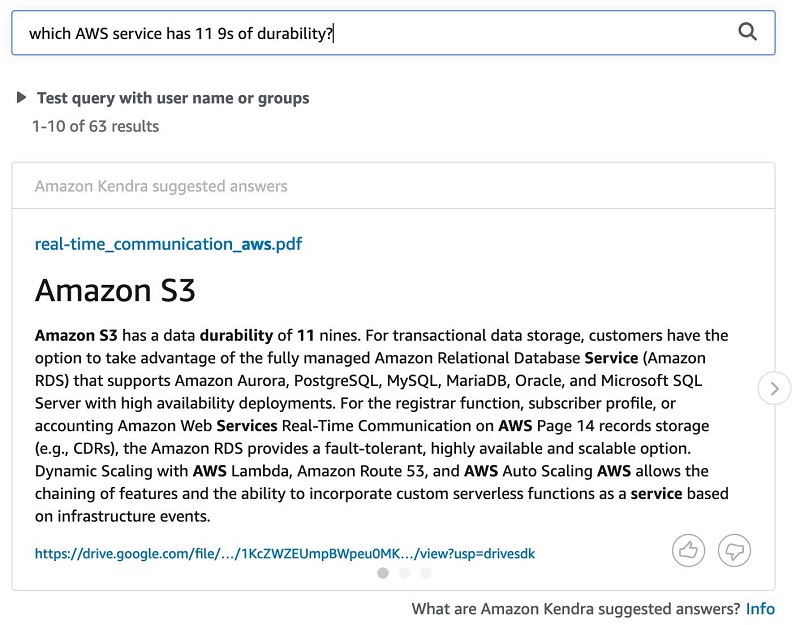Open the drive.google.com file URL link
Screen dimensions: 800x625
coord(285,554)
